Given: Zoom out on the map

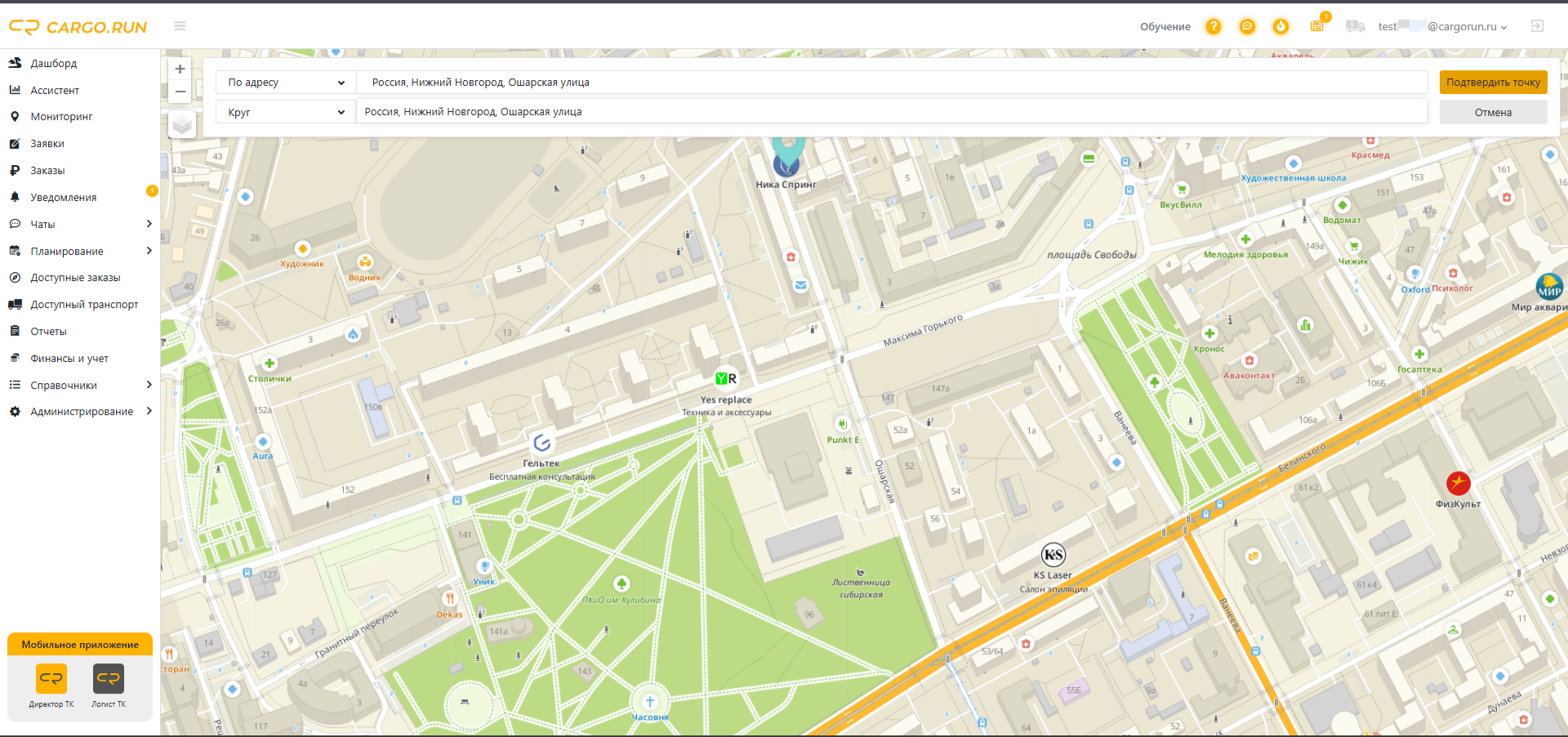Looking at the screenshot, I should tap(180, 92).
